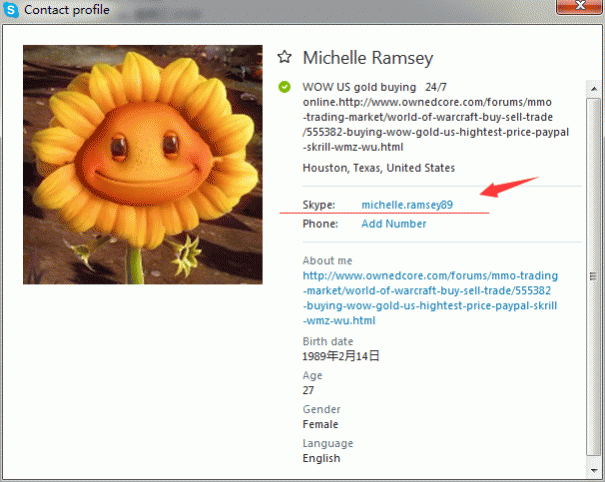The width and height of the screenshot is (605, 482).
Task: Click the scrollbar up arrow
Action: (594, 89)
